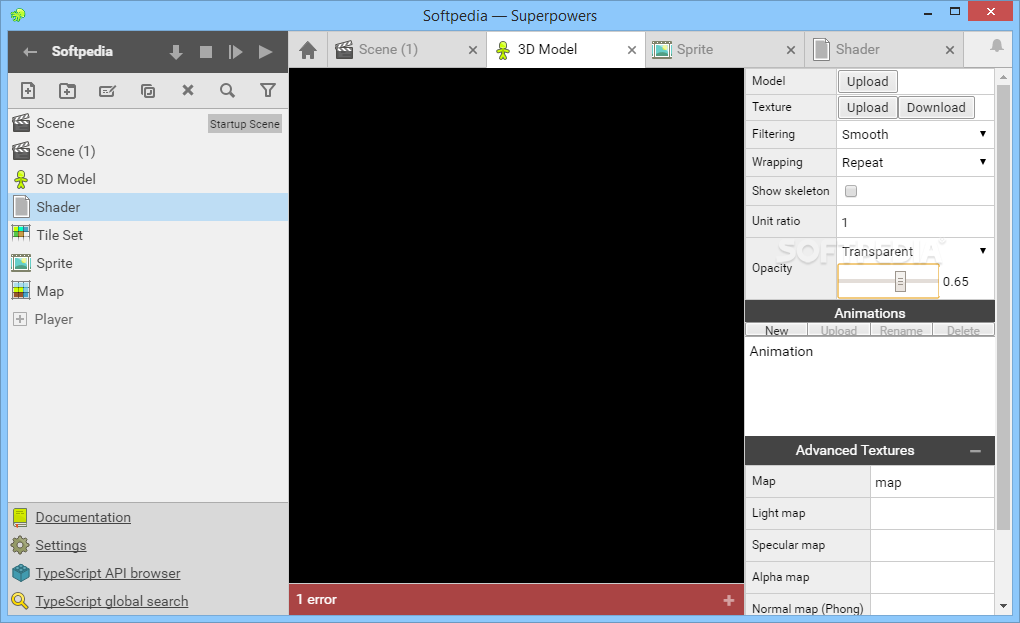The width and height of the screenshot is (1020, 623).
Task: Click the 1 error status bar
Action: 517,600
